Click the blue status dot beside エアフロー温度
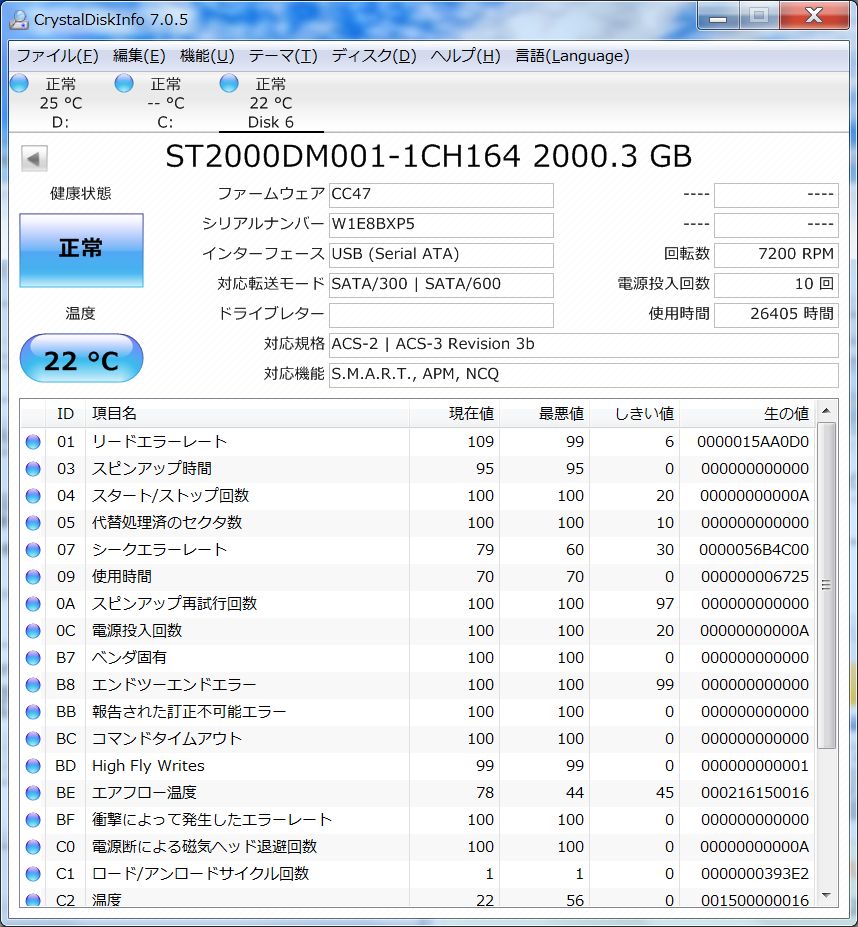 [x=32, y=793]
